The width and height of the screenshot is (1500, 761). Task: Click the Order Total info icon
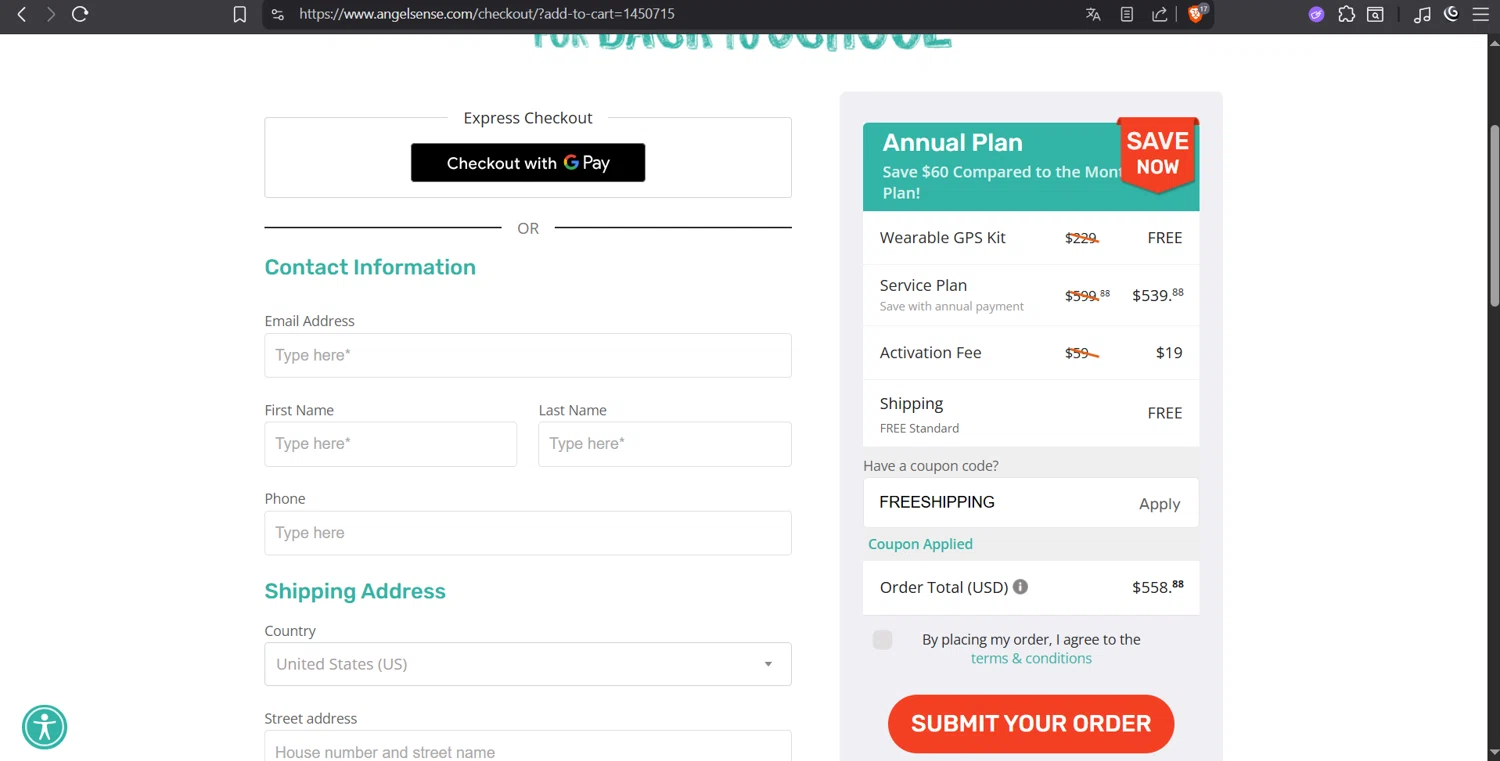click(x=1020, y=587)
